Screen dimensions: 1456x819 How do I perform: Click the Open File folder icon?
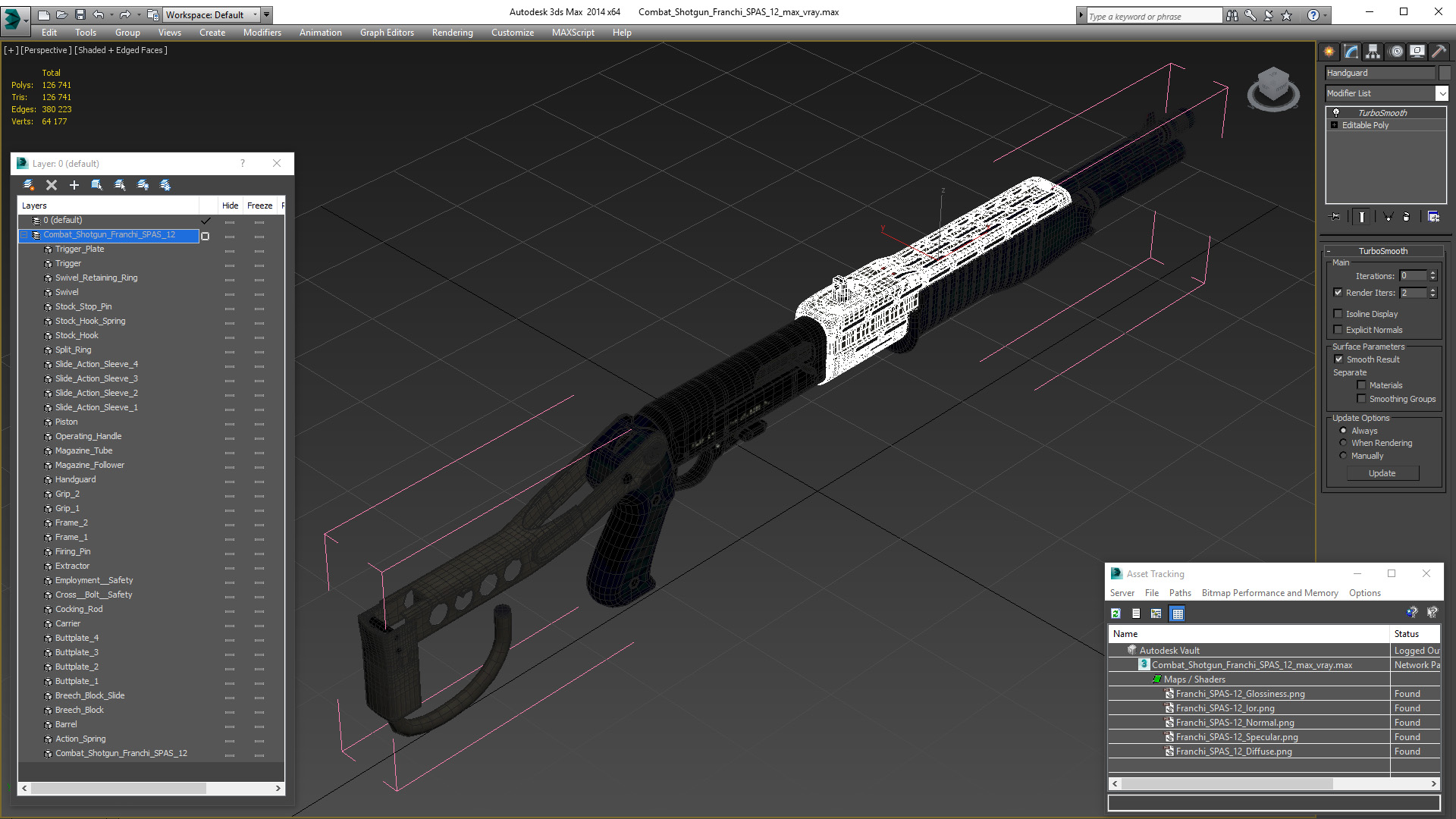pos(61,14)
